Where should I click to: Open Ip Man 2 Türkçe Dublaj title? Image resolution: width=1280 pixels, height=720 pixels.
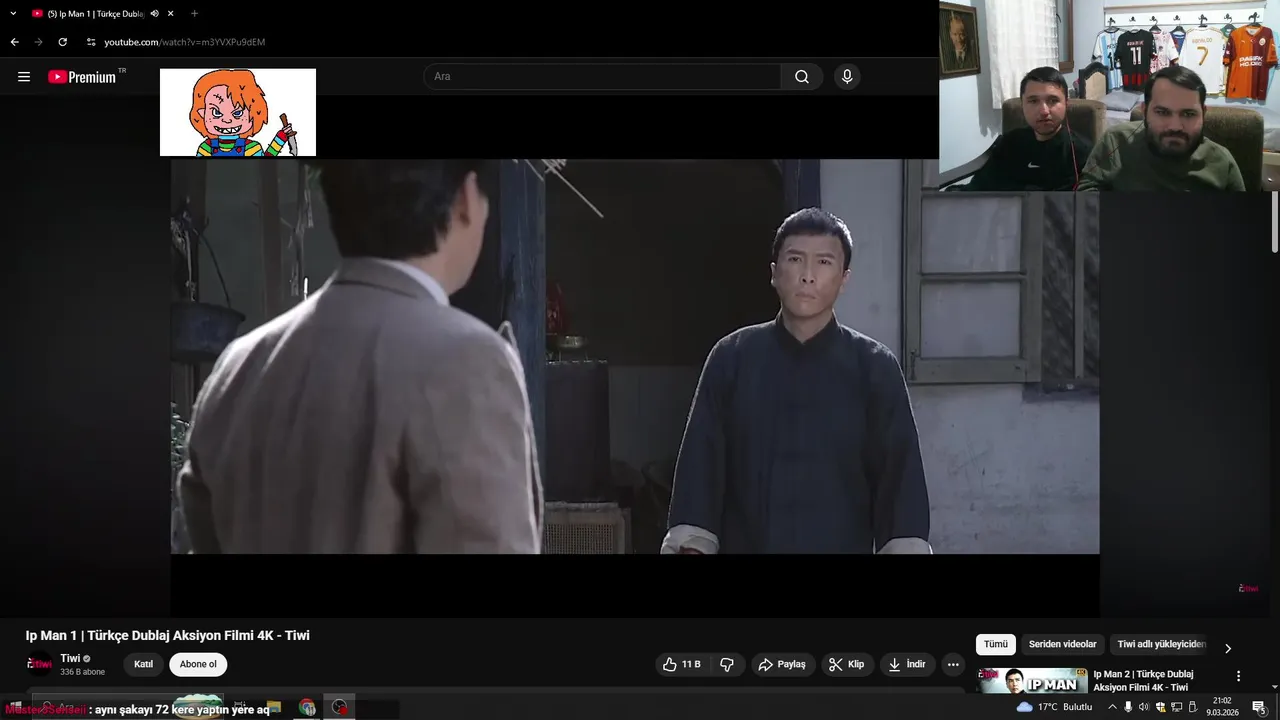click(x=1143, y=680)
